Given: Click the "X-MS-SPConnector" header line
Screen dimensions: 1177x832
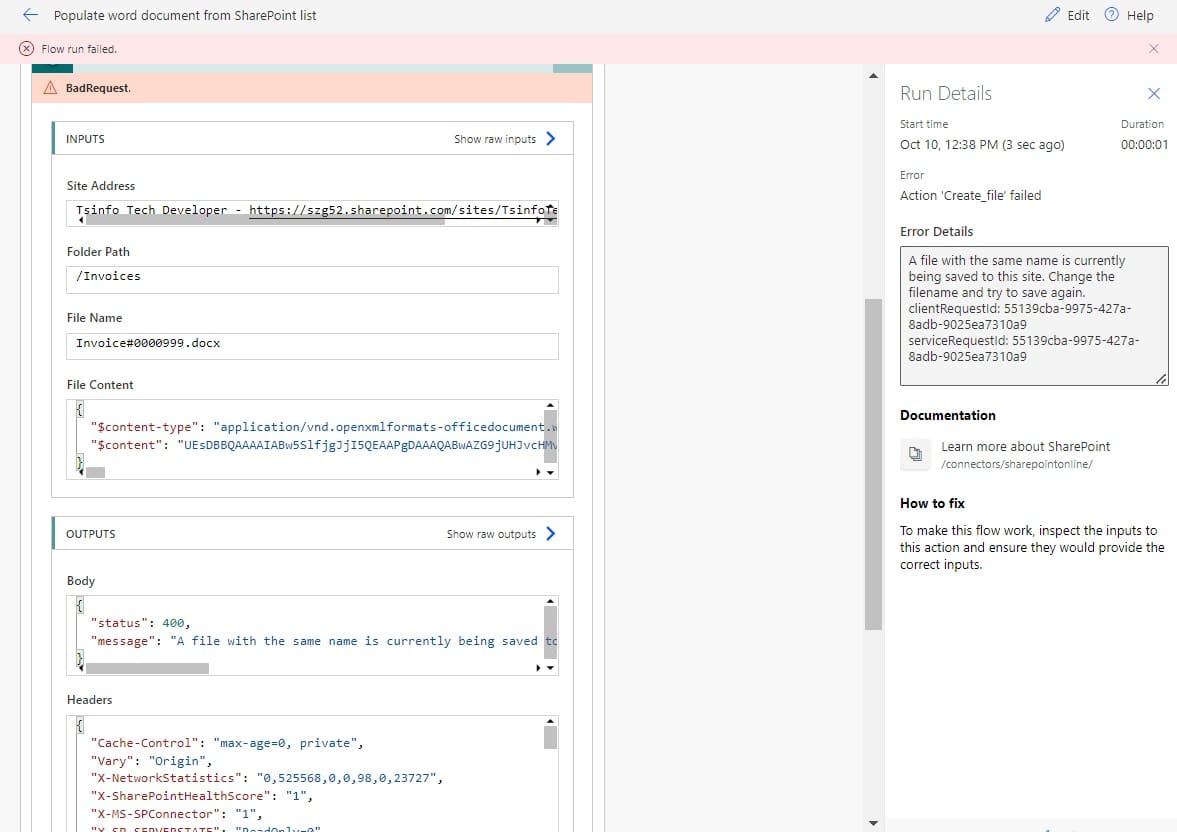Looking at the screenshot, I should 176,814.
